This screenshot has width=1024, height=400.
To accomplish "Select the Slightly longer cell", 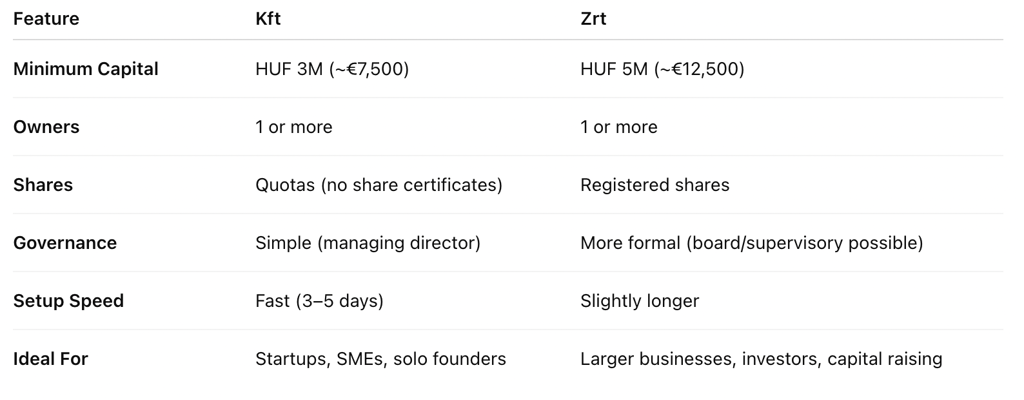I will tap(640, 301).
